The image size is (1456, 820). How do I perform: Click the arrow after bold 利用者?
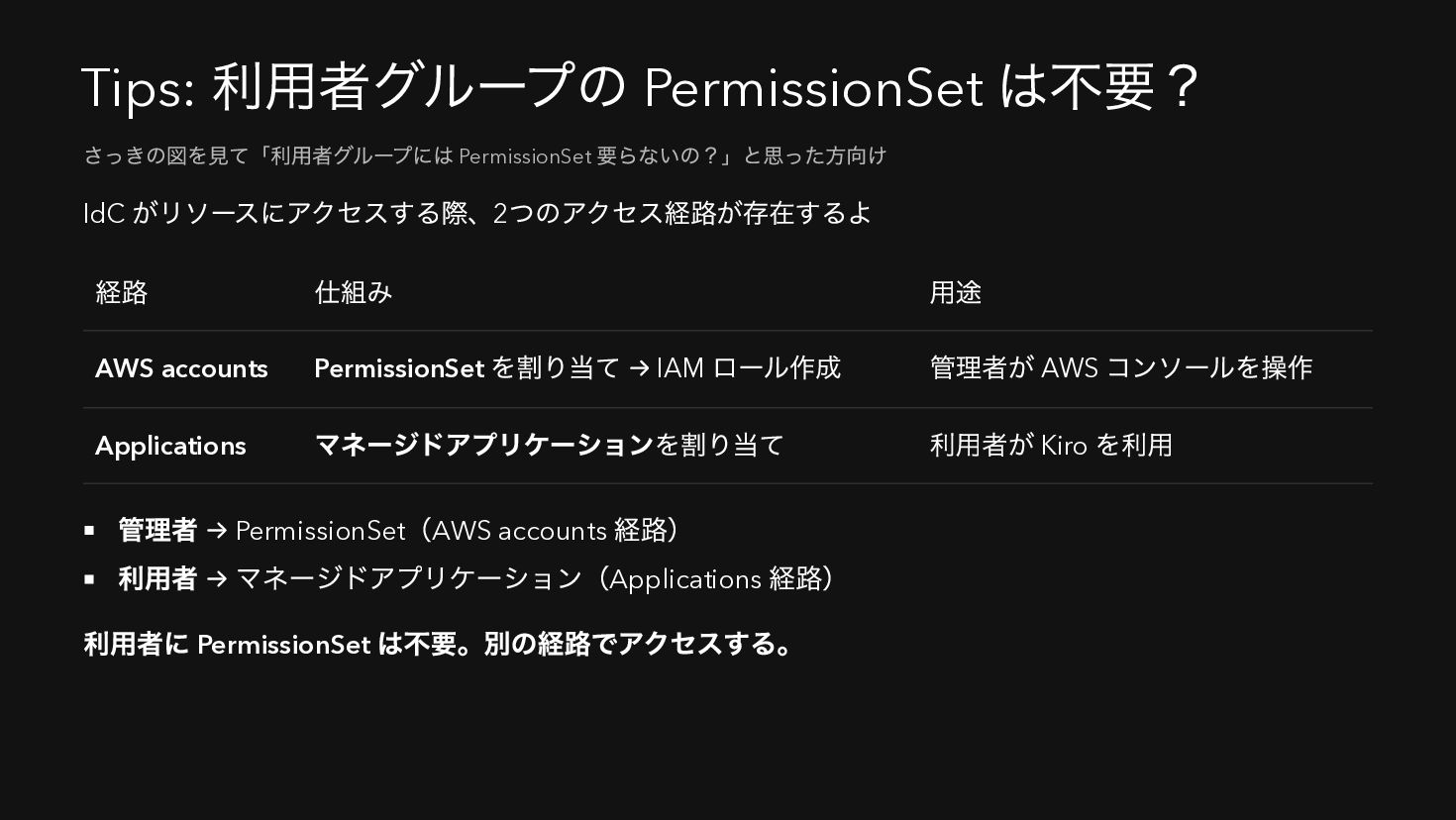coord(217,579)
